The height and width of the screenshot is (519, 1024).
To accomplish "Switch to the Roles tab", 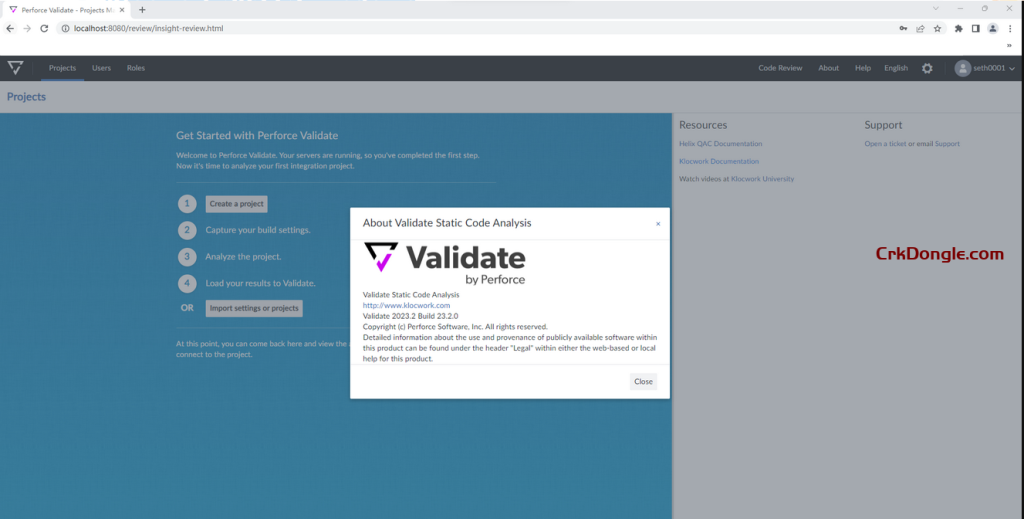I will click(x=136, y=68).
